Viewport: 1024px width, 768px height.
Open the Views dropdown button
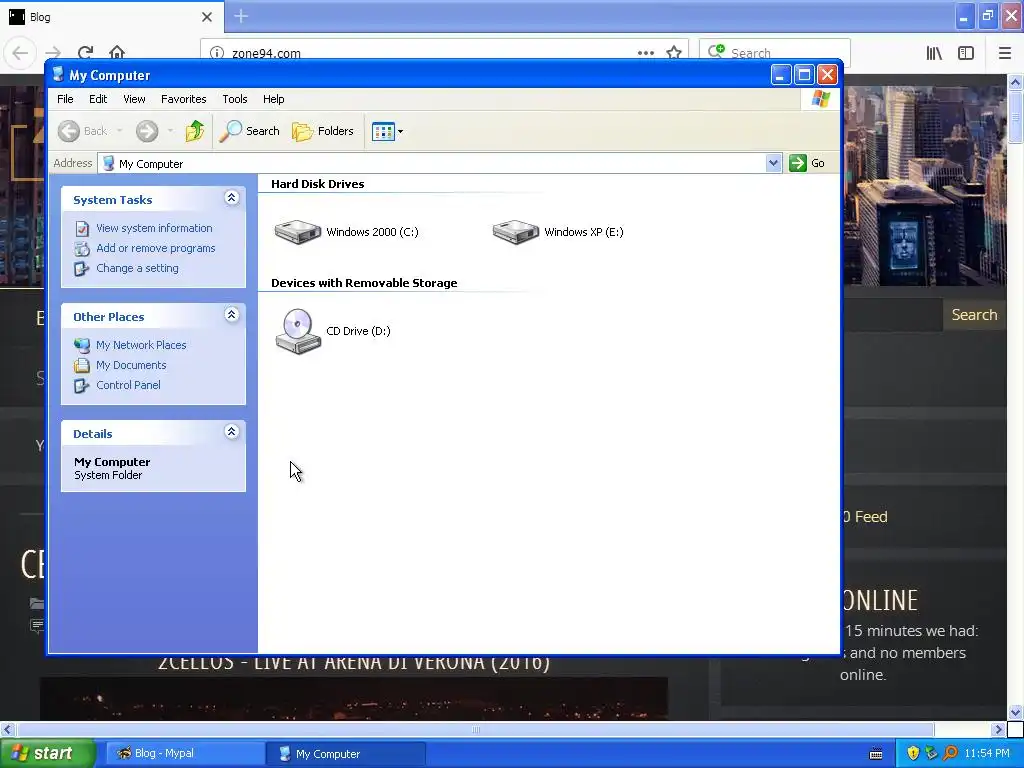[387, 131]
